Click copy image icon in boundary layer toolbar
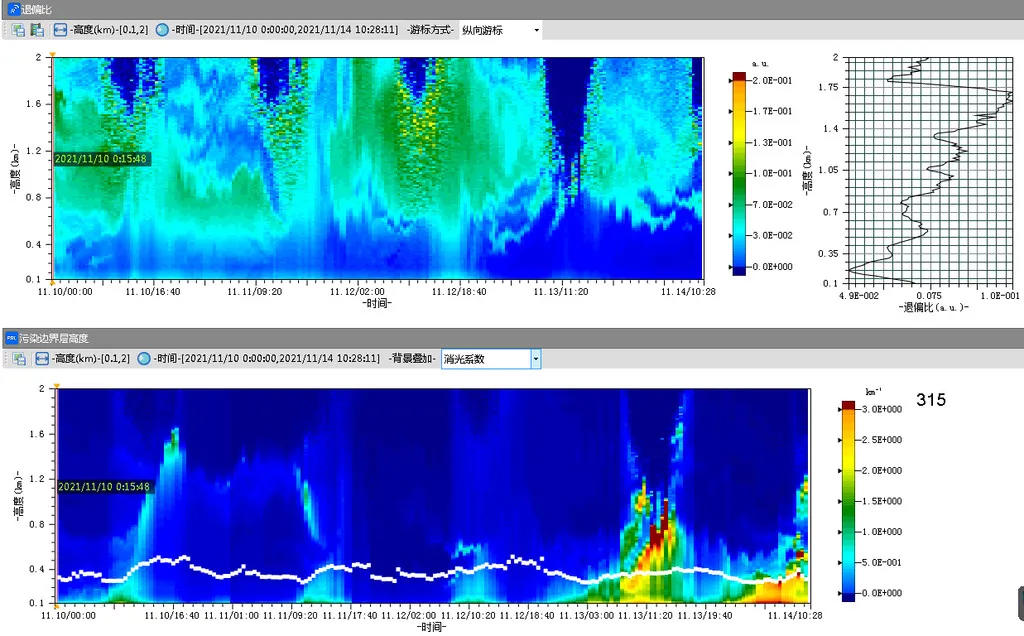 tap(18, 358)
